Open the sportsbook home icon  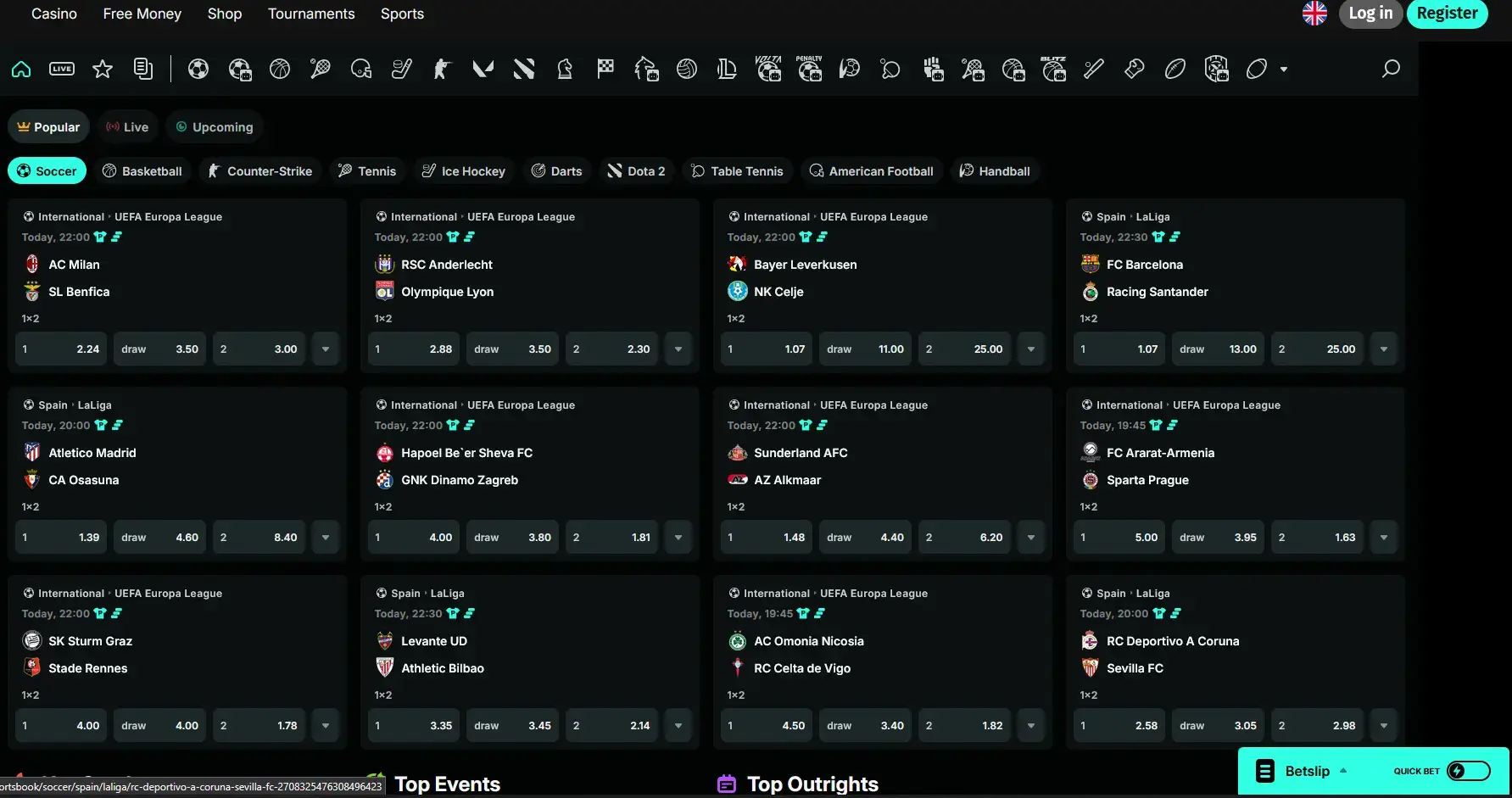tap(21, 69)
